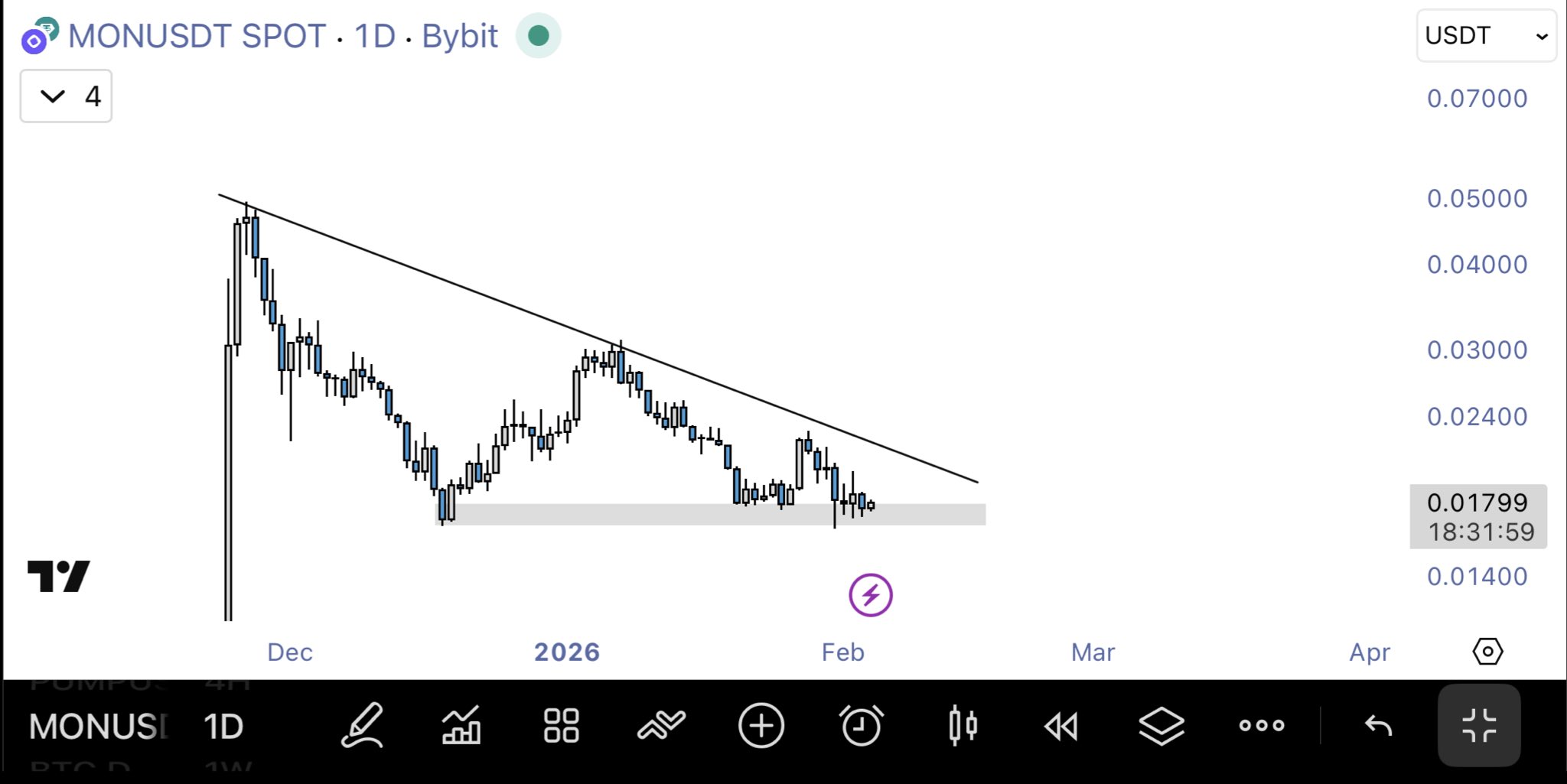Viewport: 1567px width, 784px height.
Task: Open the three-dot more menu
Action: tap(1262, 725)
